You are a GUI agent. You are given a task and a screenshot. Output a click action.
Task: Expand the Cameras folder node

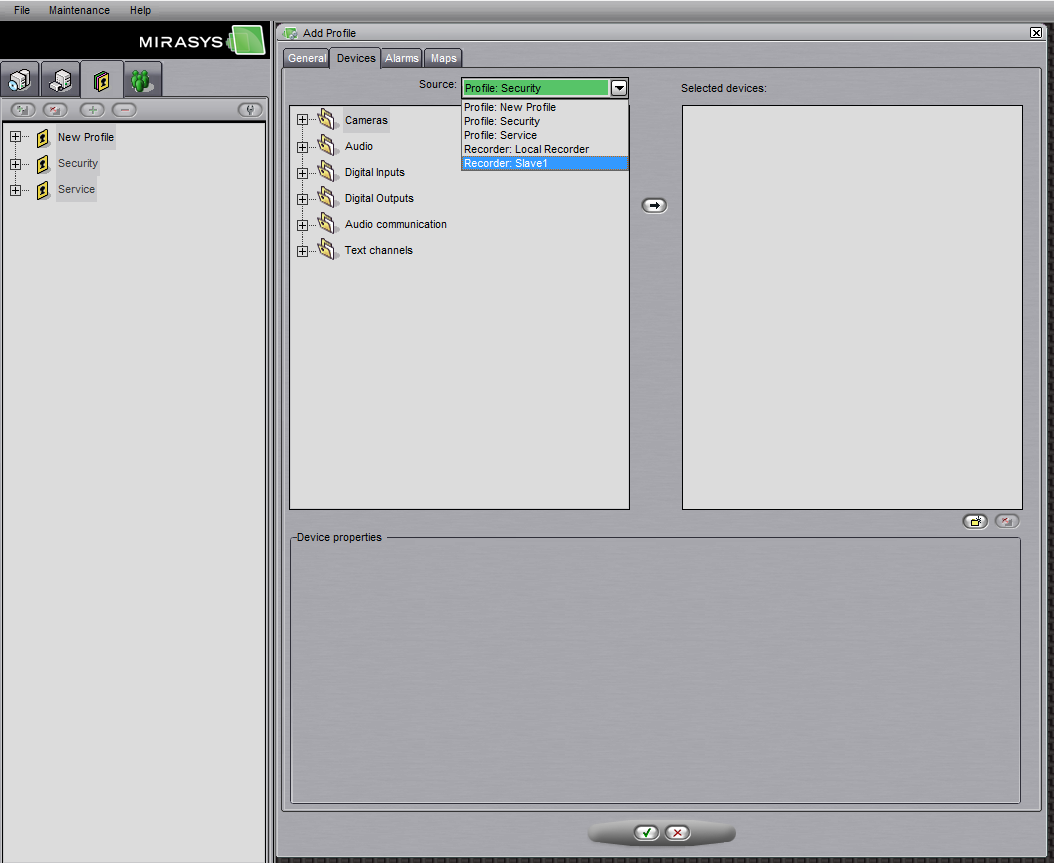tap(302, 120)
